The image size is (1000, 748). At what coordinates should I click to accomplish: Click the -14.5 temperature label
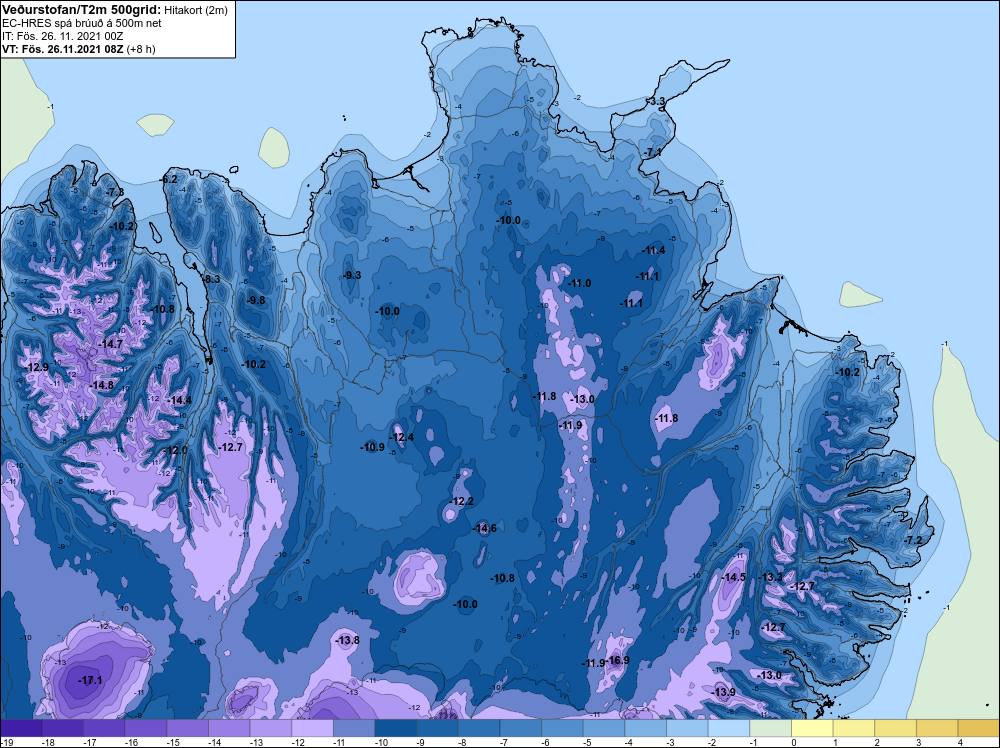coord(733,577)
